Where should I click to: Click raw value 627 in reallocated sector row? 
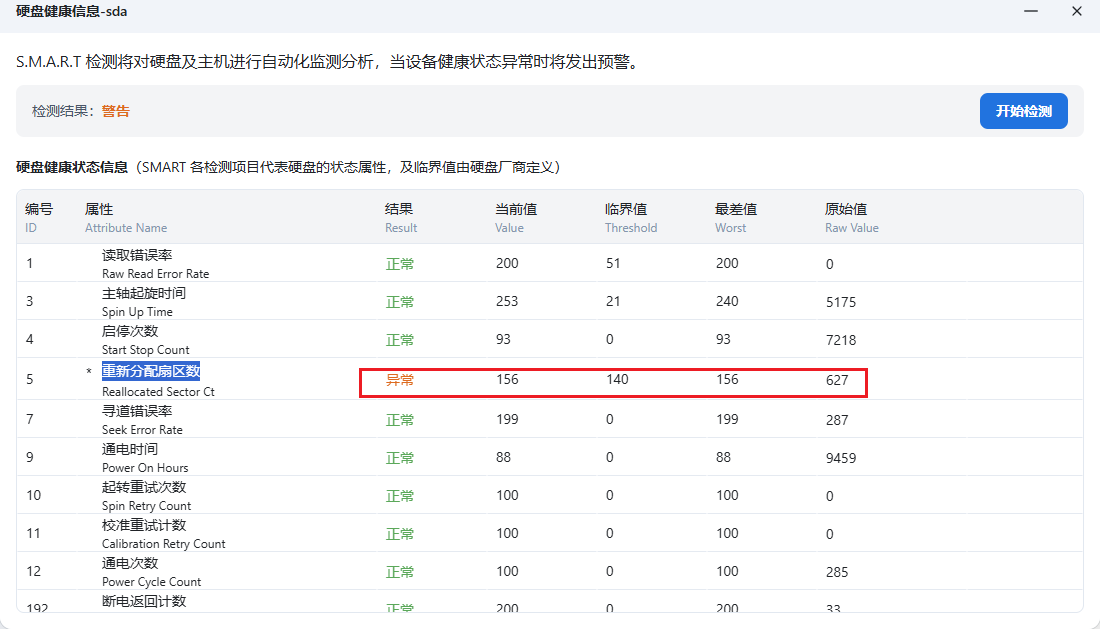pyautogui.click(x=837, y=380)
